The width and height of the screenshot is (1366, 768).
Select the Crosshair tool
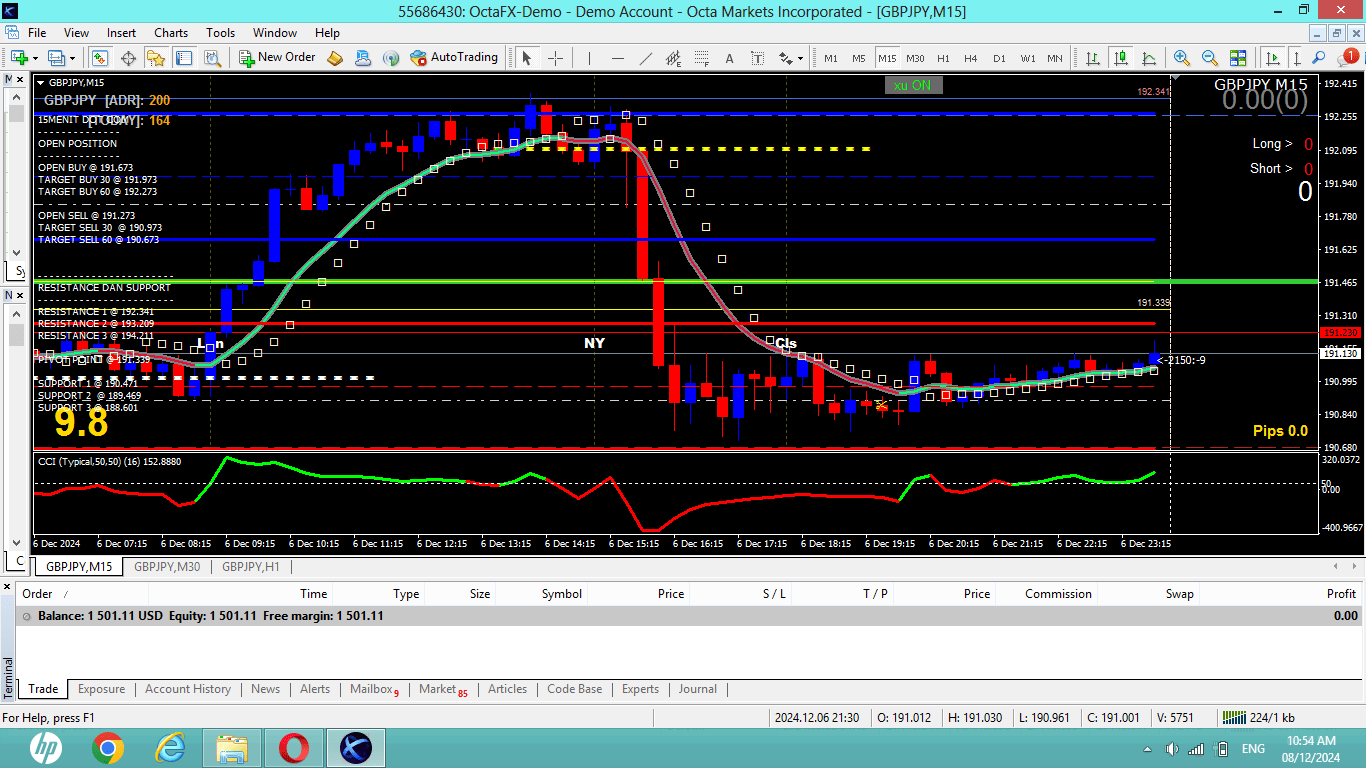pos(555,58)
